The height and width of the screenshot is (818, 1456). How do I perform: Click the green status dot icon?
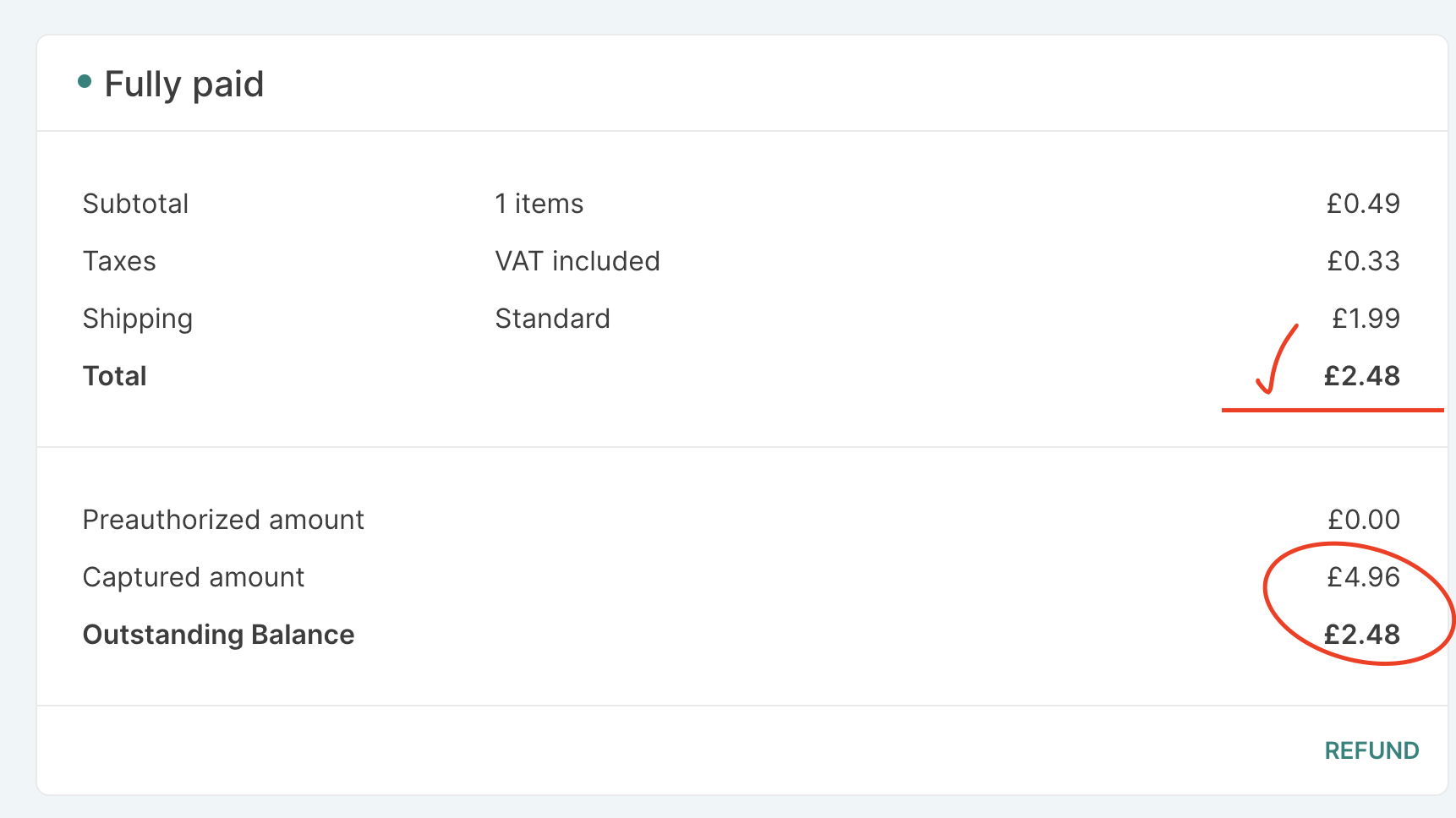coord(85,81)
